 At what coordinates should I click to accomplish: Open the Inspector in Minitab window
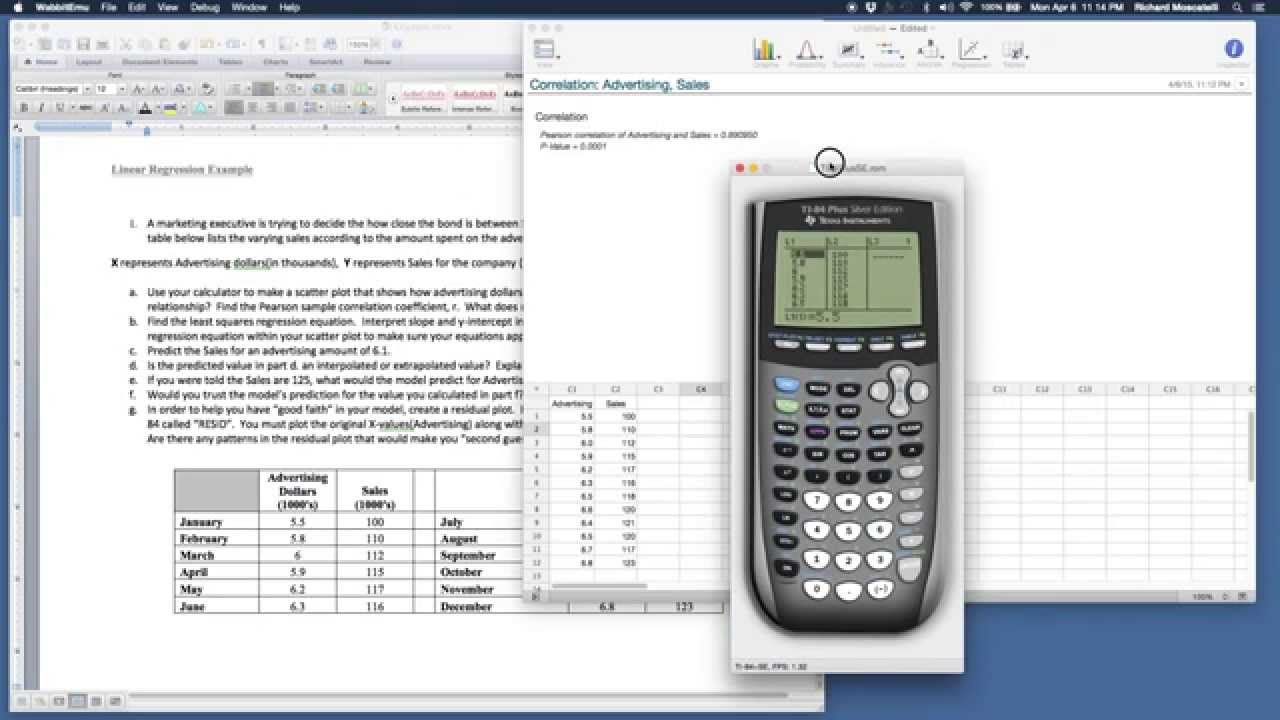1233,52
